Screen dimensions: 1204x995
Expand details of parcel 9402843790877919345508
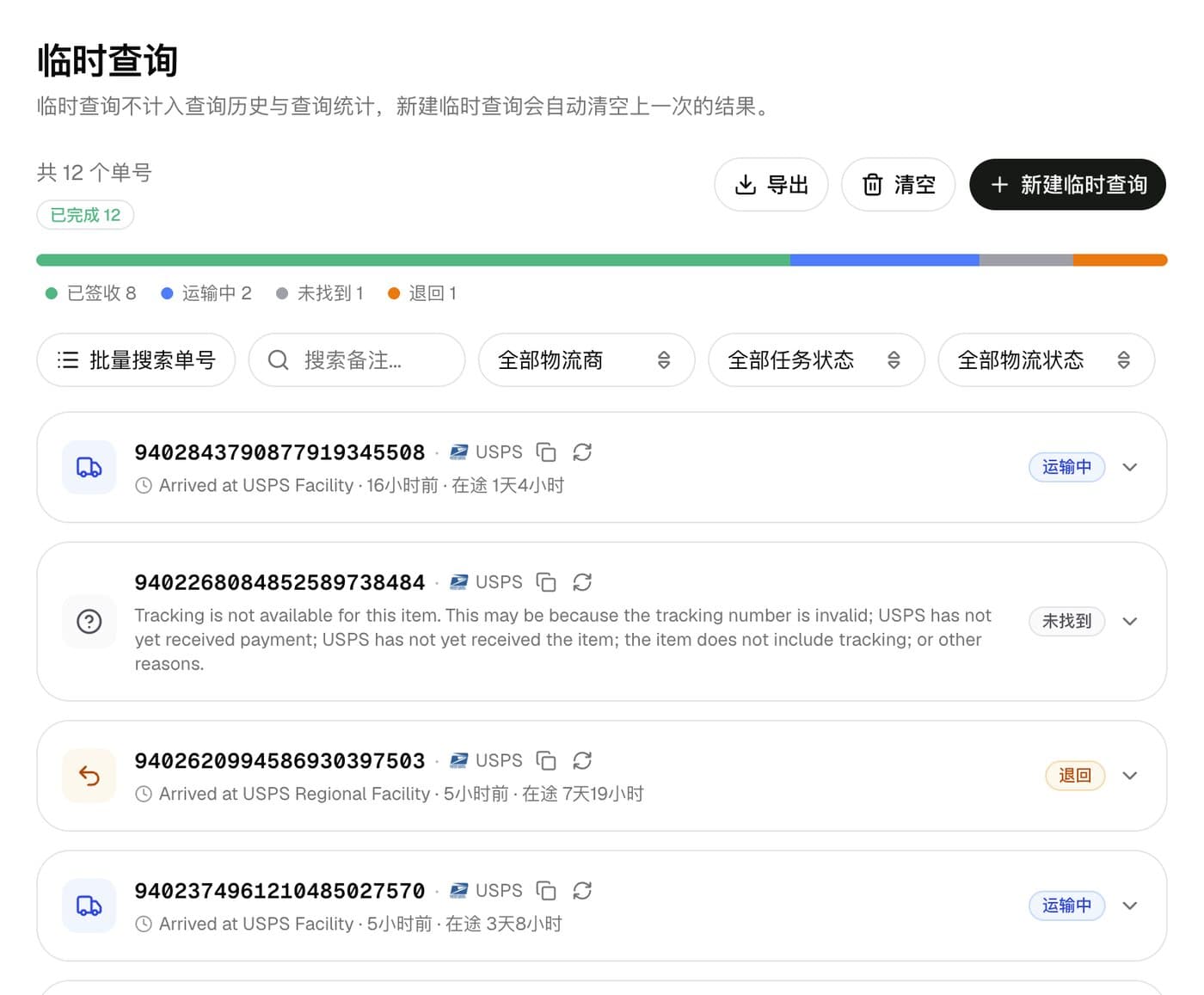[x=1130, y=467]
